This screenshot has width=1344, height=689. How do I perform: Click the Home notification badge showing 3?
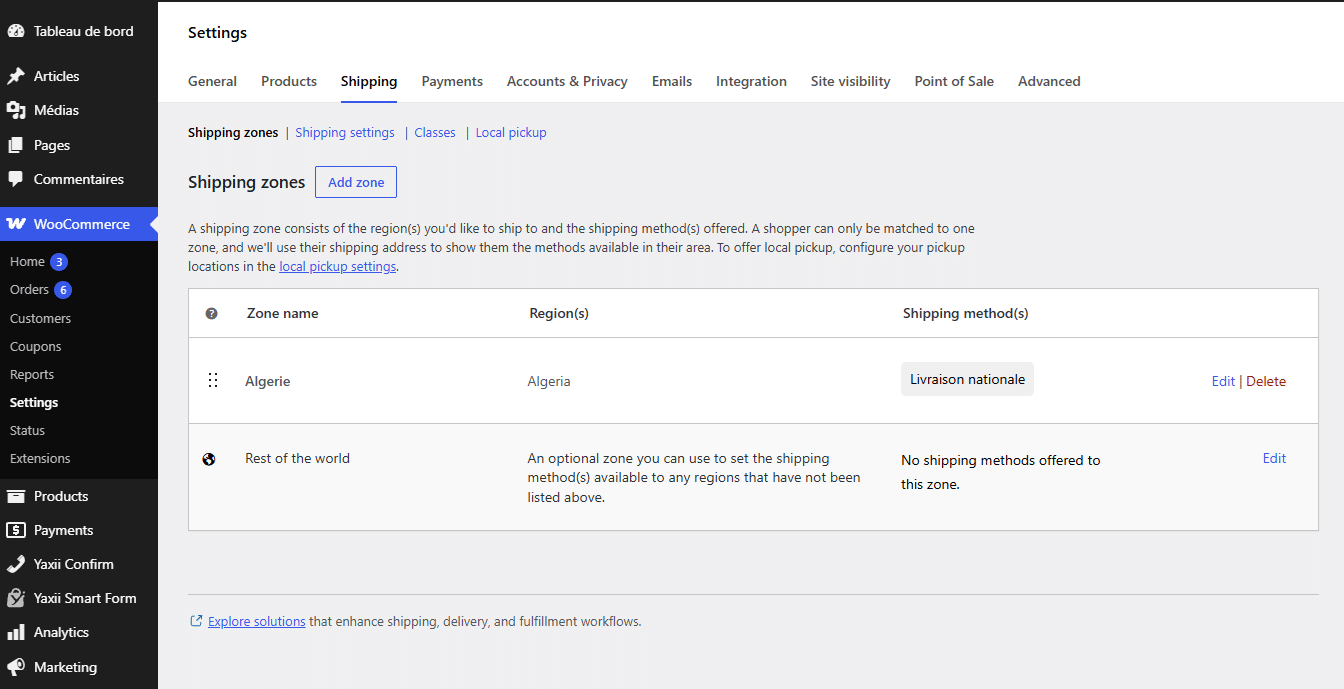click(x=59, y=262)
